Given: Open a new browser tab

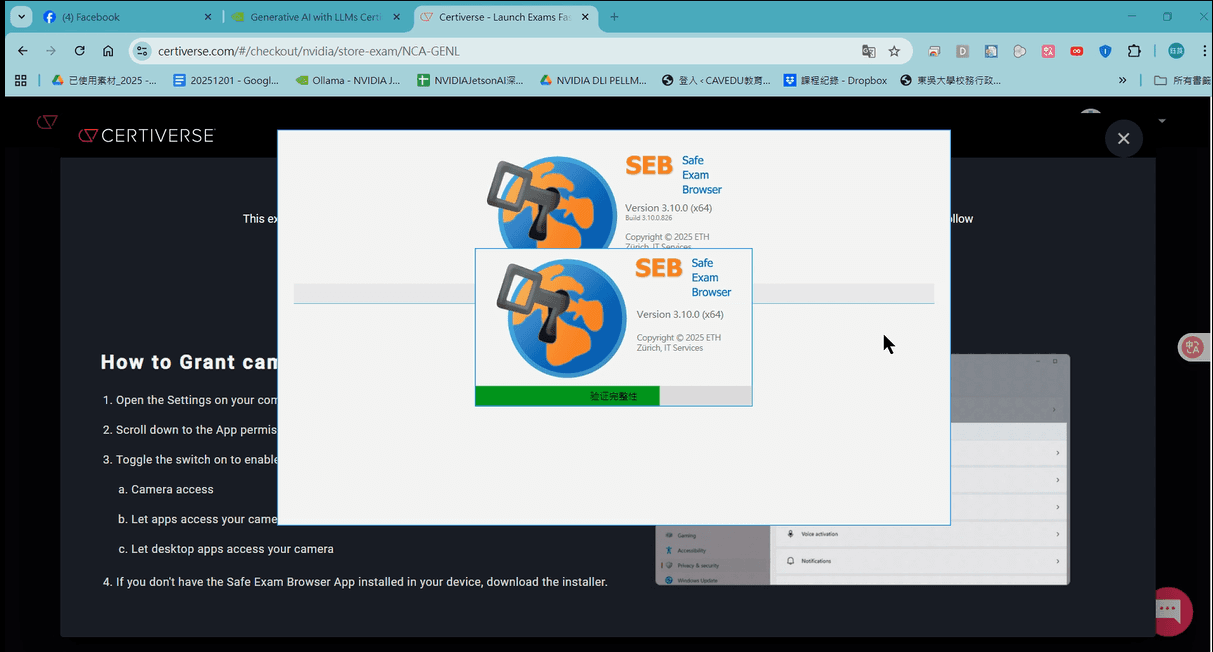Looking at the screenshot, I should coord(614,17).
